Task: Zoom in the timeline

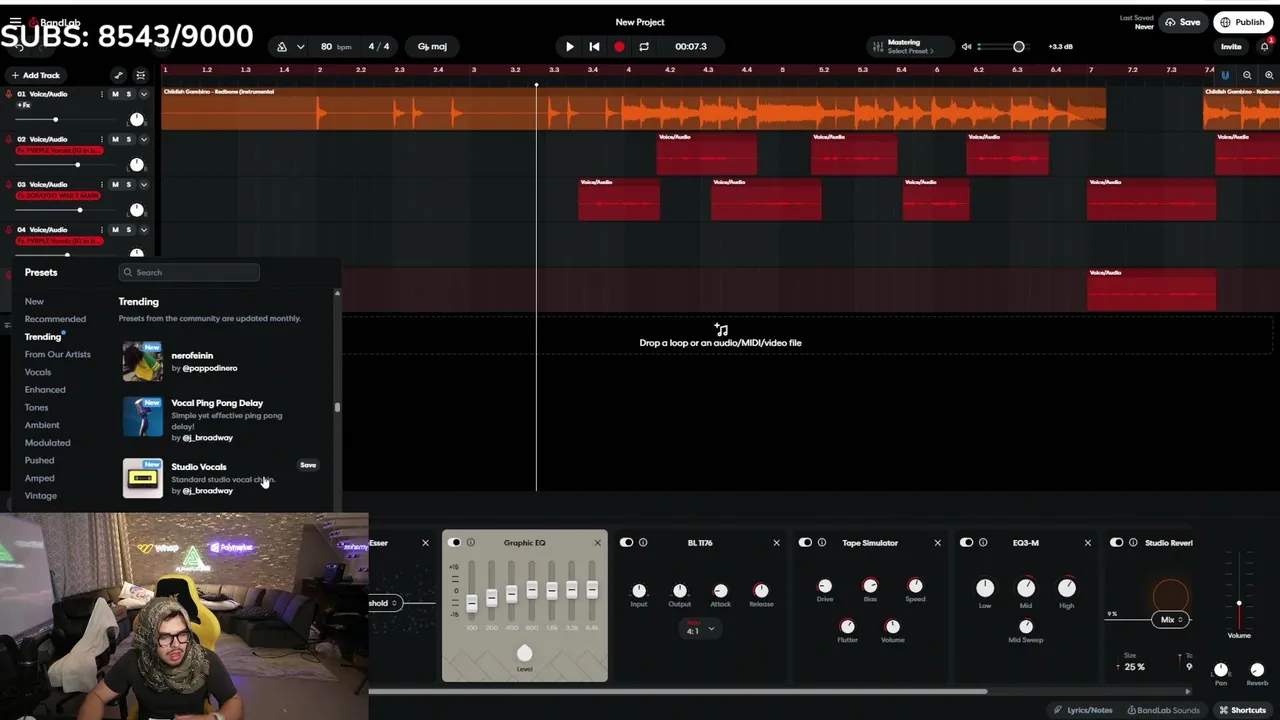Action: (x=1269, y=75)
